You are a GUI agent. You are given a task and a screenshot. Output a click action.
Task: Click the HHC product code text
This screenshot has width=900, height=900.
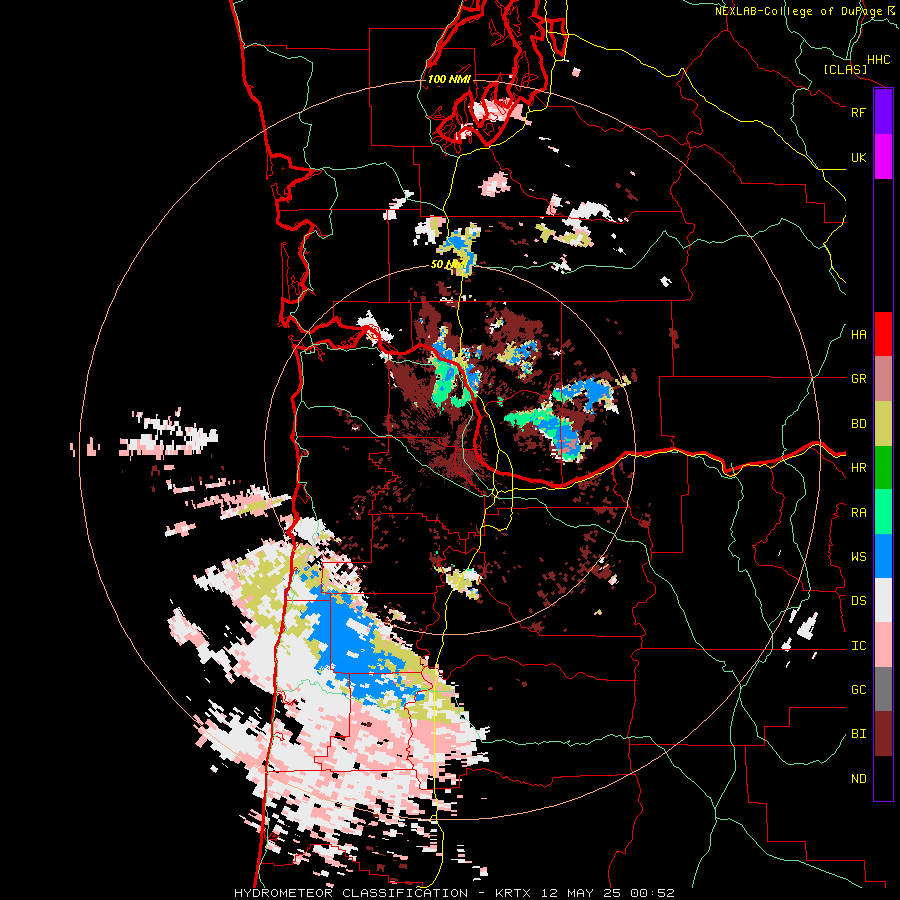pyautogui.click(x=879, y=60)
